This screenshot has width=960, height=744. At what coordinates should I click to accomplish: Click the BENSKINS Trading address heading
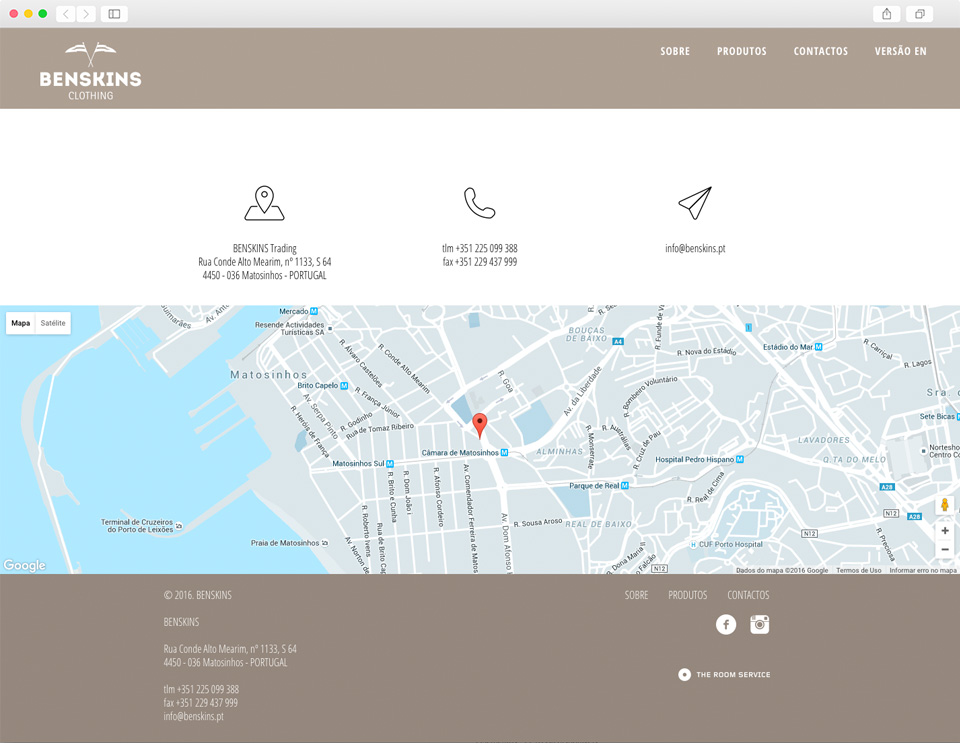264,248
